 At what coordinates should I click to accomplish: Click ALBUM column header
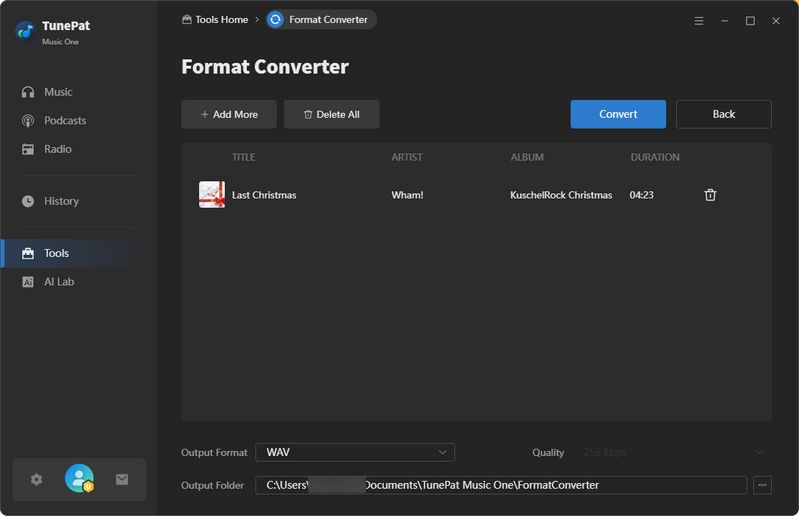(527, 157)
